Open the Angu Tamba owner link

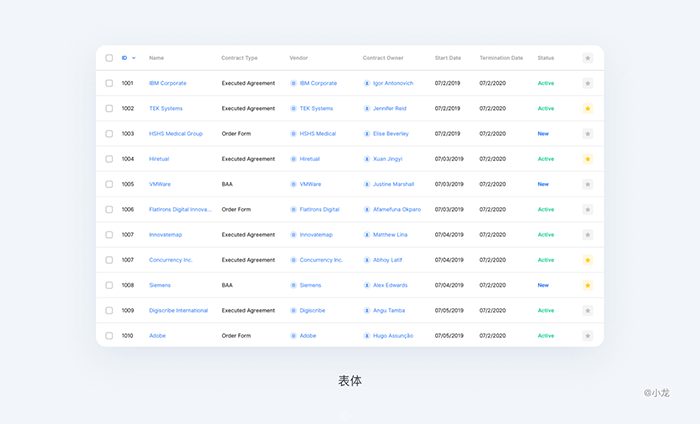point(389,310)
